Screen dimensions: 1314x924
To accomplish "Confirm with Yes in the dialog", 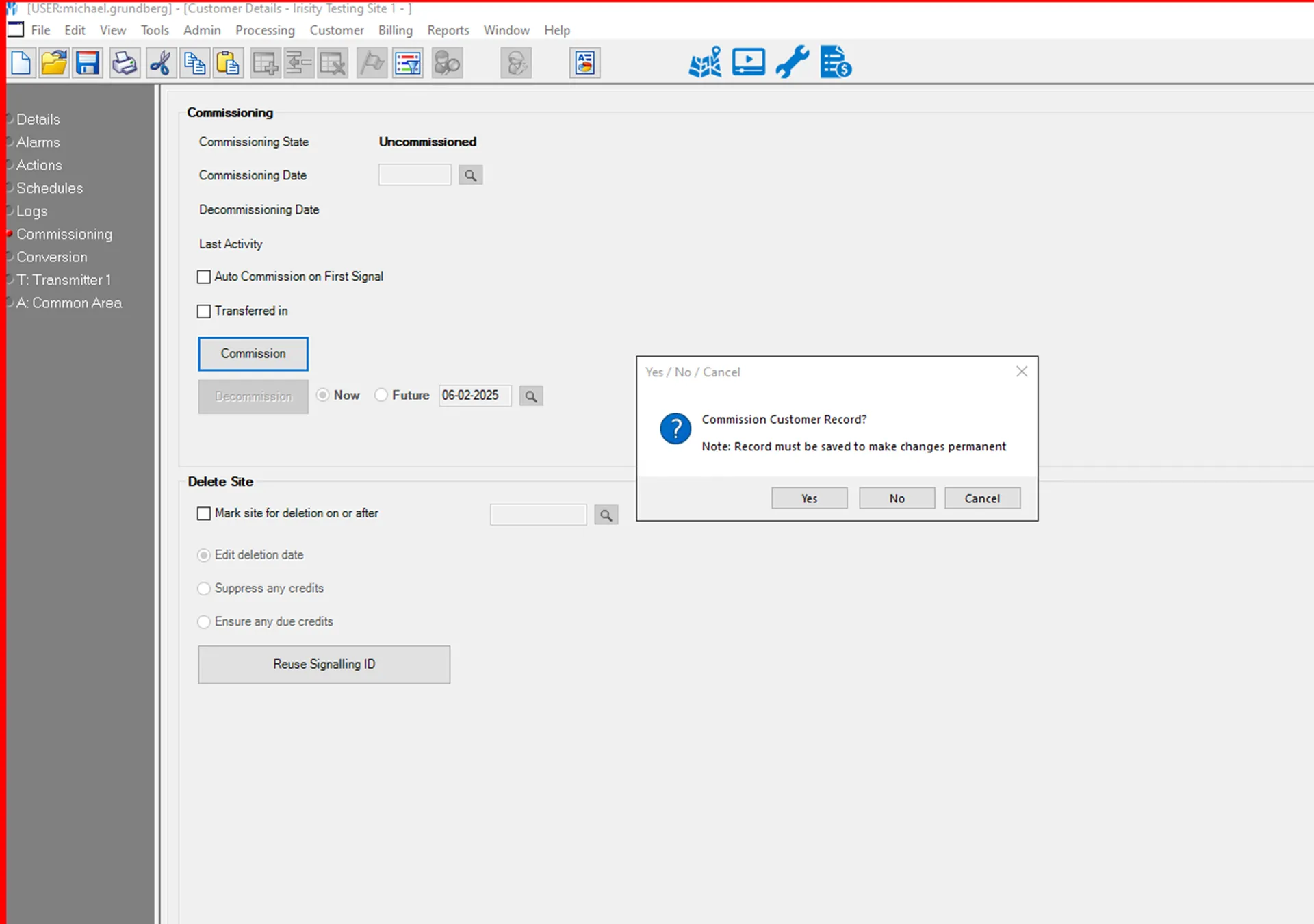I will [x=810, y=498].
